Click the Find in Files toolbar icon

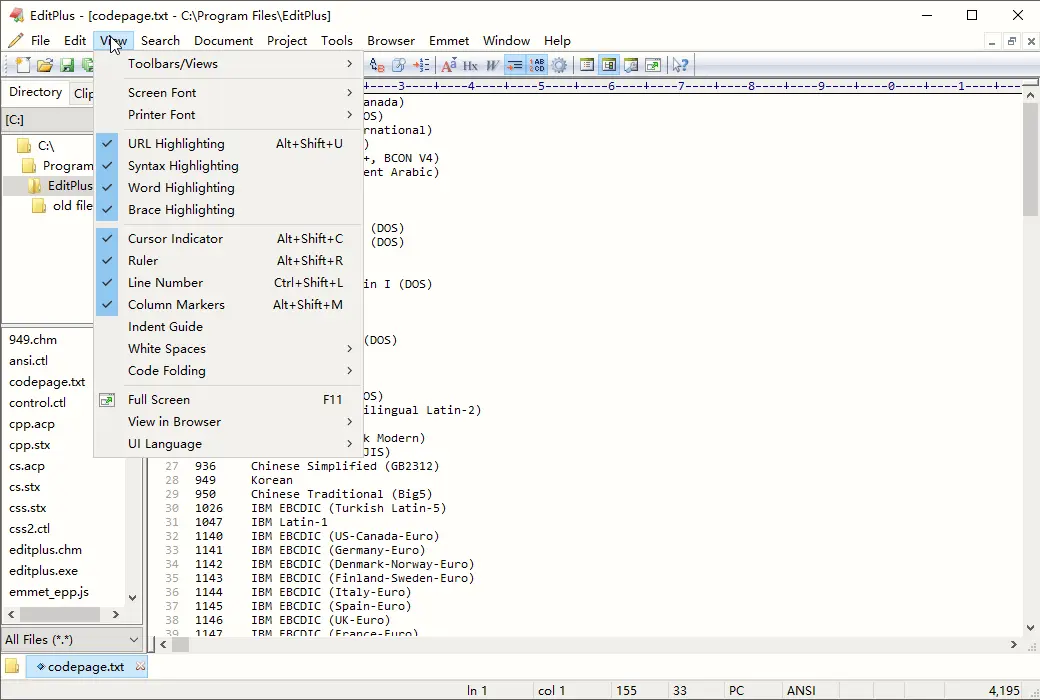click(399, 65)
